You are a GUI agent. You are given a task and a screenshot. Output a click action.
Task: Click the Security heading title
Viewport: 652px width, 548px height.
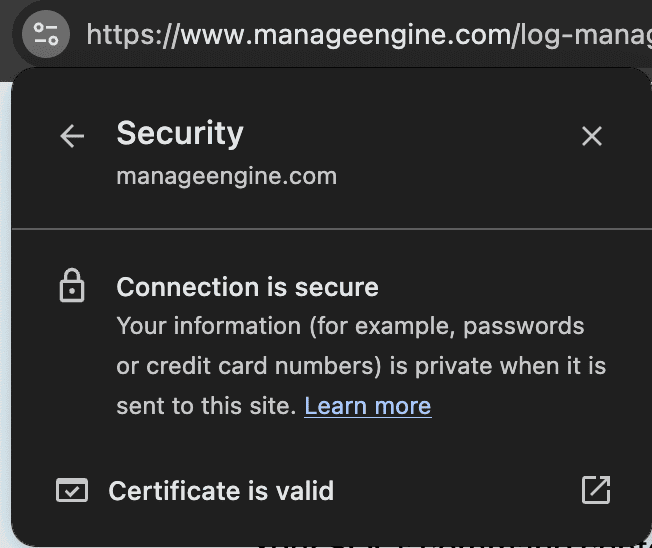[180, 133]
